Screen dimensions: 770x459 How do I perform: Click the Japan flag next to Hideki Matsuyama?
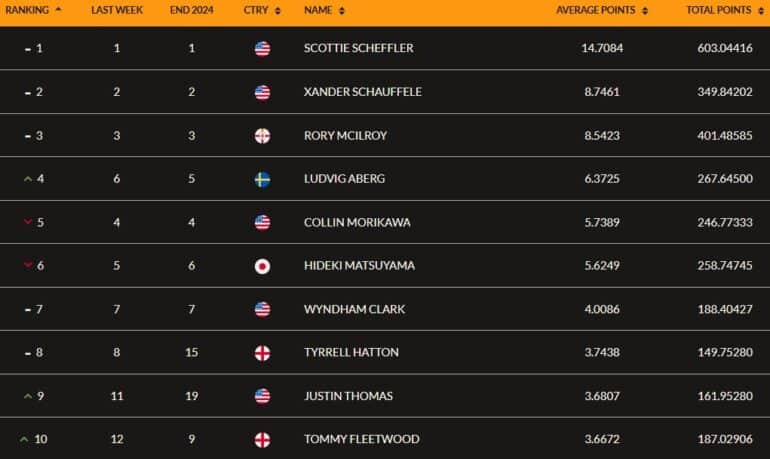(262, 266)
